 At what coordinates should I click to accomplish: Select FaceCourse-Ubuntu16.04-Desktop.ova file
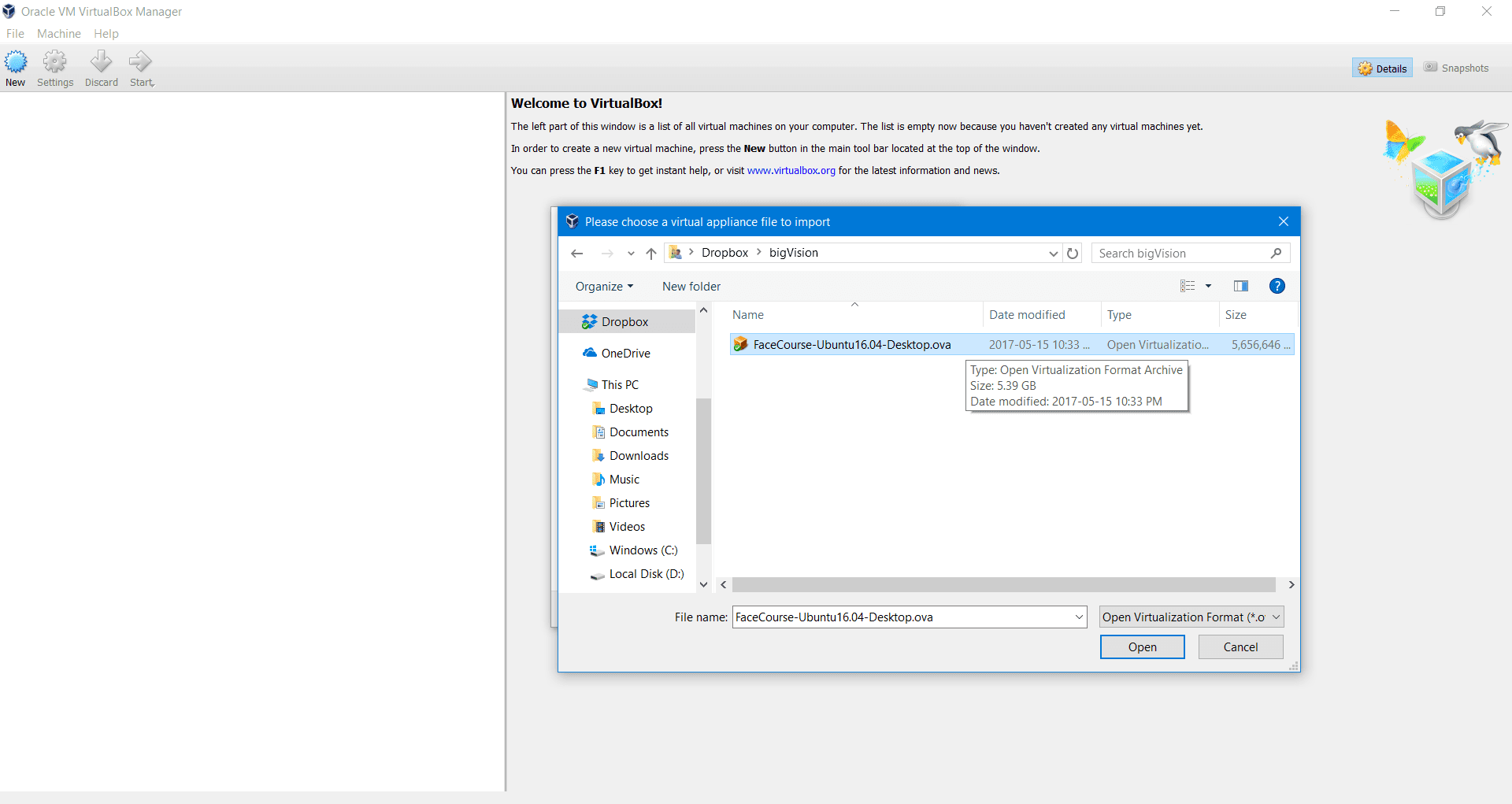1012,345
